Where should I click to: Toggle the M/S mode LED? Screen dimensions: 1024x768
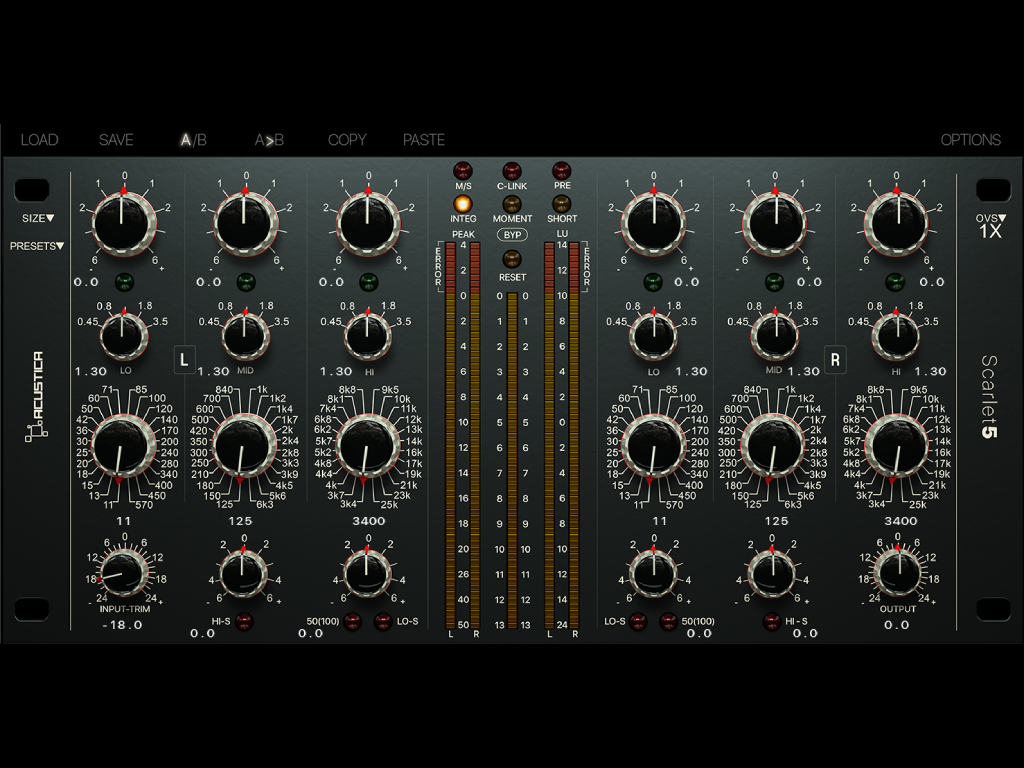[x=463, y=171]
